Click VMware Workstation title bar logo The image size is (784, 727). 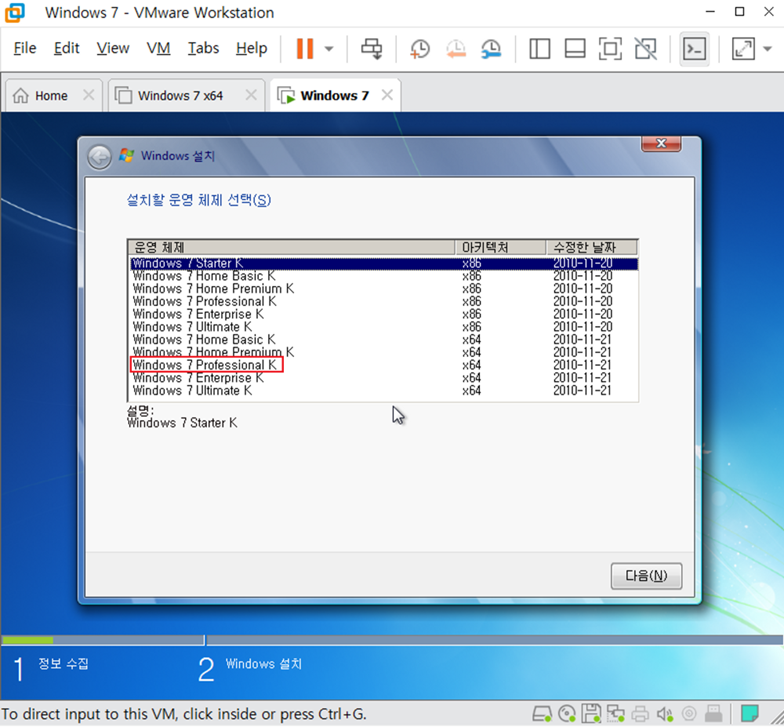[x=14, y=12]
